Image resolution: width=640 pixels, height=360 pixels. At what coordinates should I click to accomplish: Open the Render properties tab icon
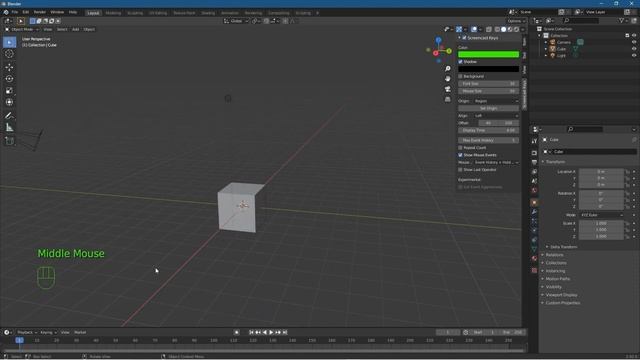click(534, 153)
